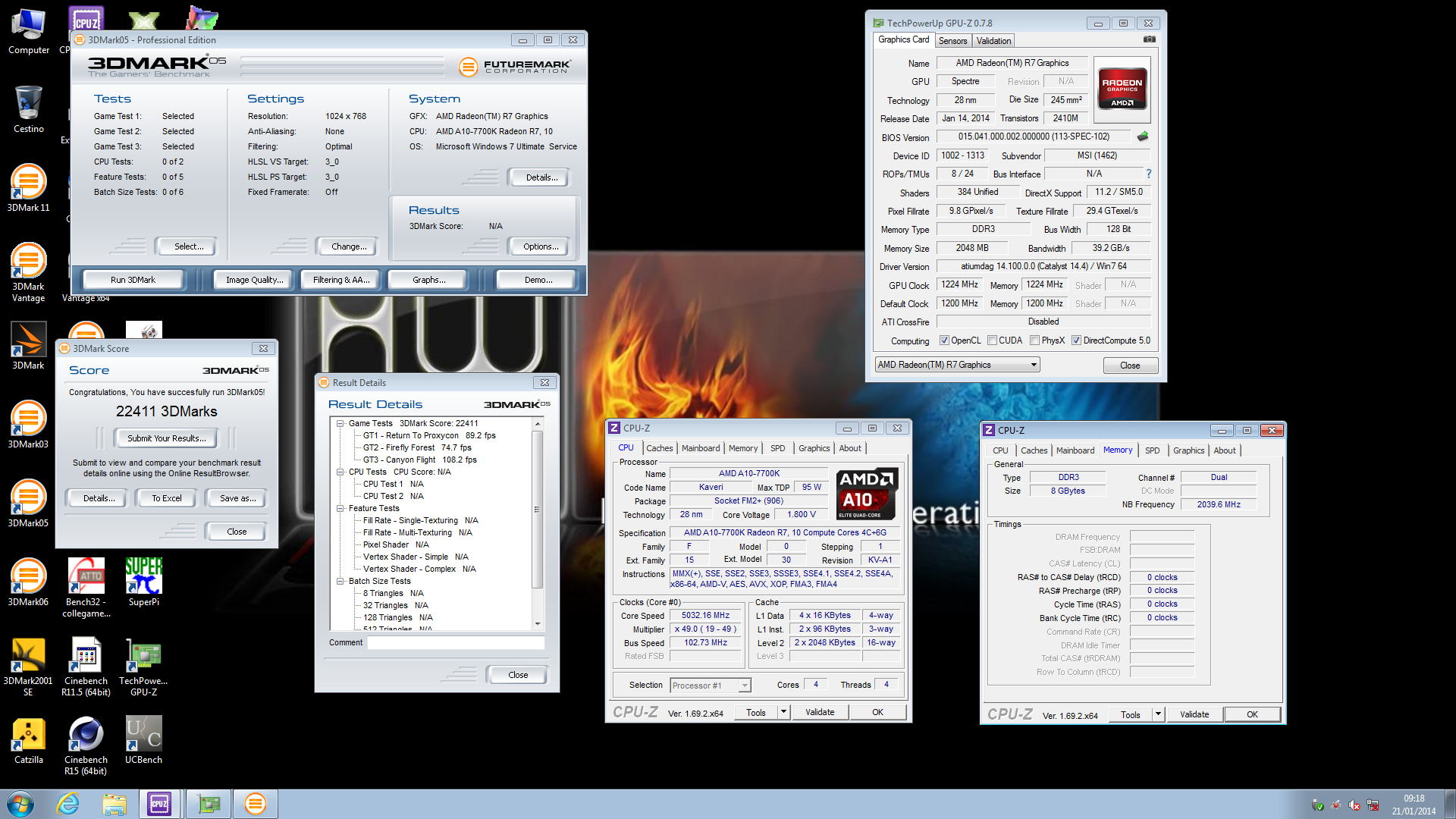This screenshot has height=819, width=1456.
Task: Open UCBench desktop shortcut
Action: click(x=144, y=739)
